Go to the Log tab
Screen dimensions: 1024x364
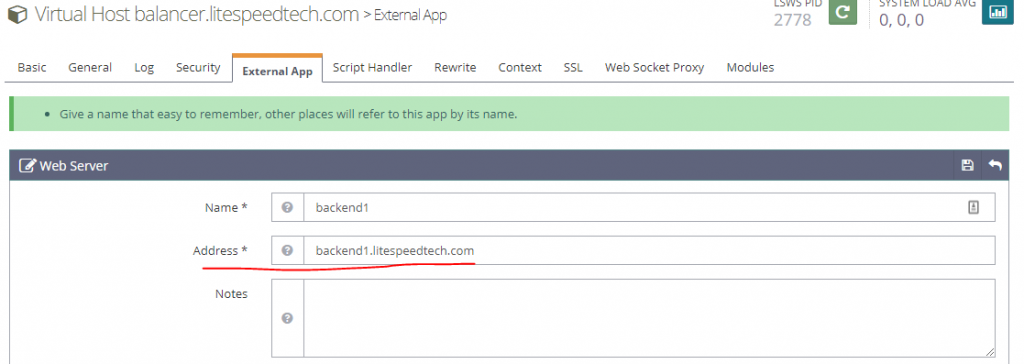[x=144, y=67]
